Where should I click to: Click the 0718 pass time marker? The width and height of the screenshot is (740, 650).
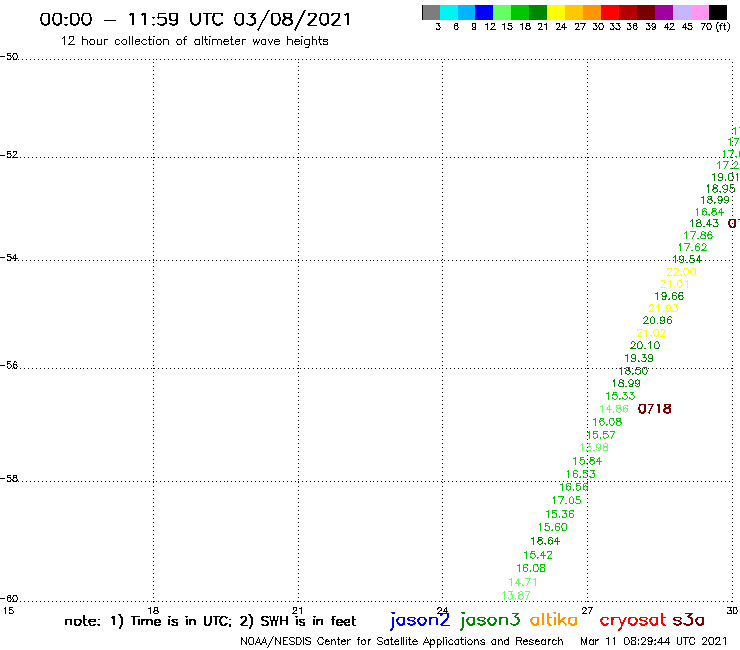pyautogui.click(x=654, y=409)
